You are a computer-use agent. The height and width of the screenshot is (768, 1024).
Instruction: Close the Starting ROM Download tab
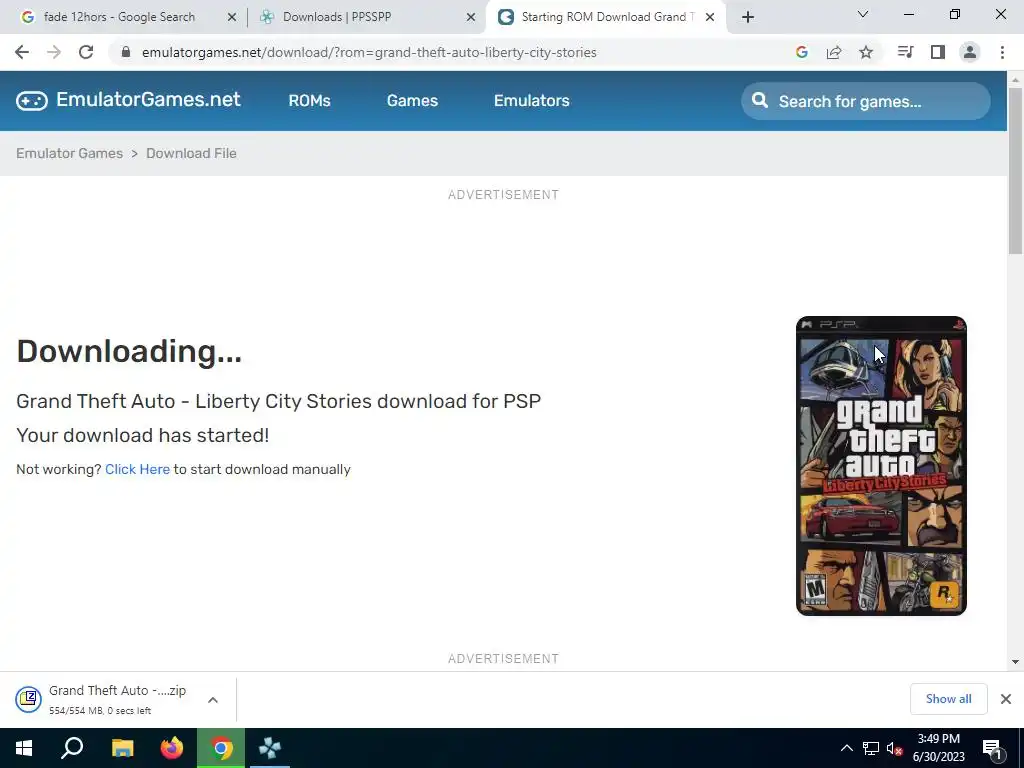tap(710, 18)
